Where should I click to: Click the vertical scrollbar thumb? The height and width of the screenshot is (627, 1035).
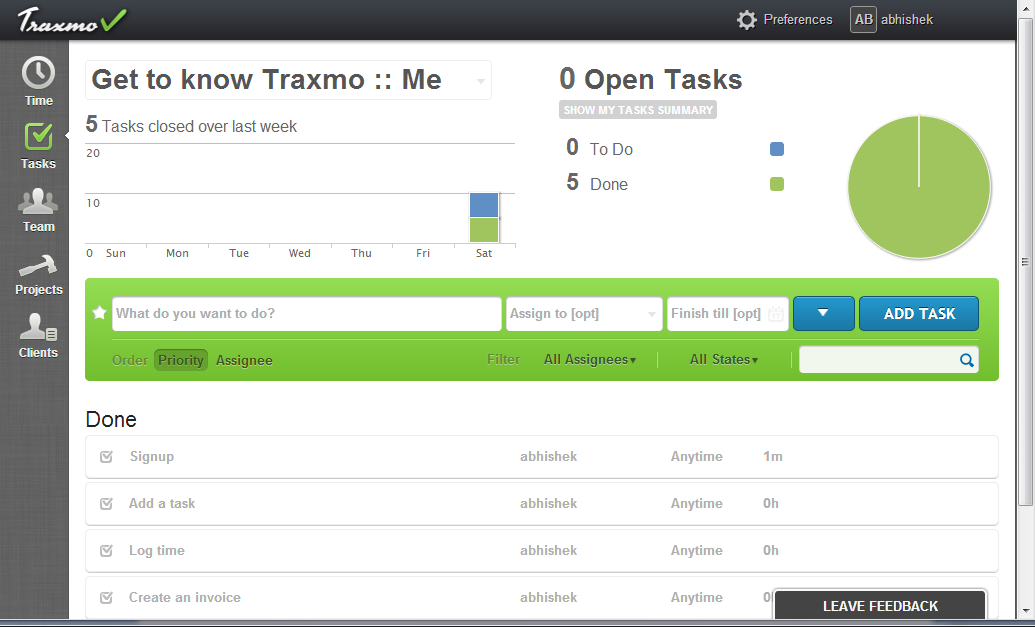pyautogui.click(x=1024, y=262)
